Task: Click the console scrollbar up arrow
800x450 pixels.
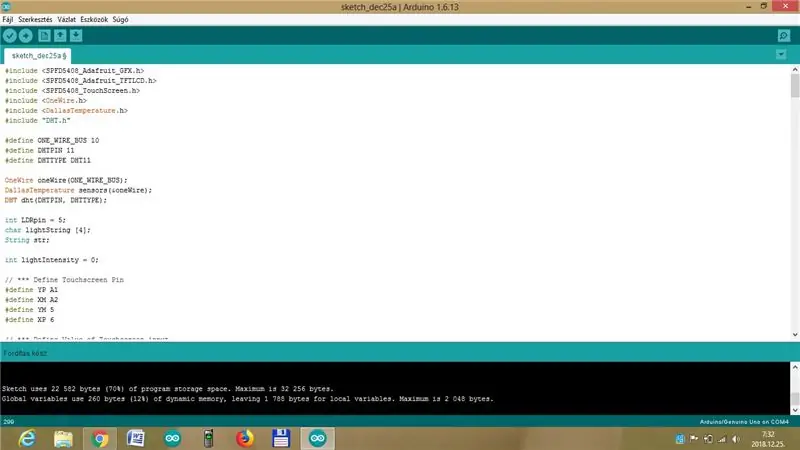Action: pos(795,367)
